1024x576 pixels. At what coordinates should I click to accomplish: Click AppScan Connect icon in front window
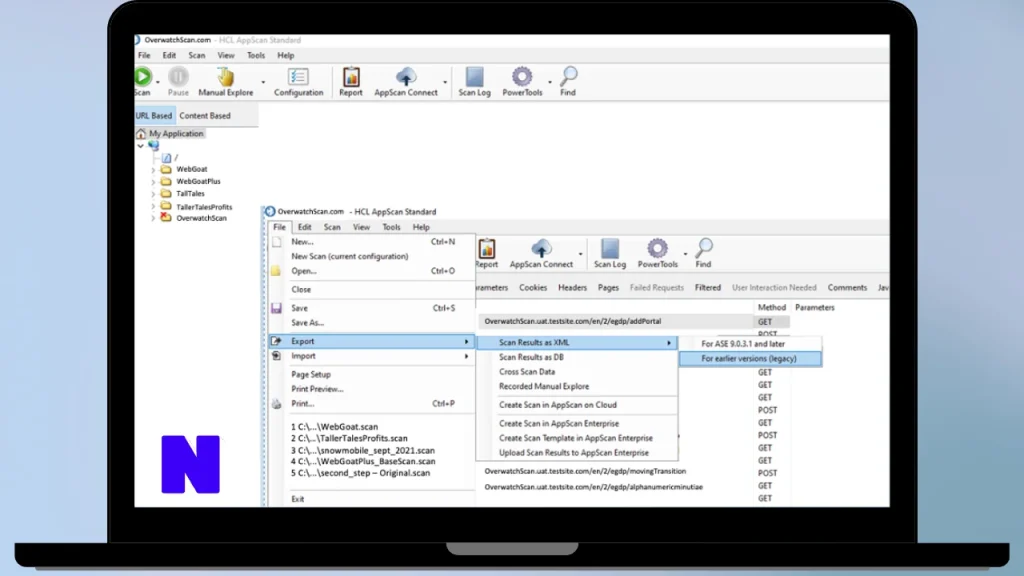[541, 249]
